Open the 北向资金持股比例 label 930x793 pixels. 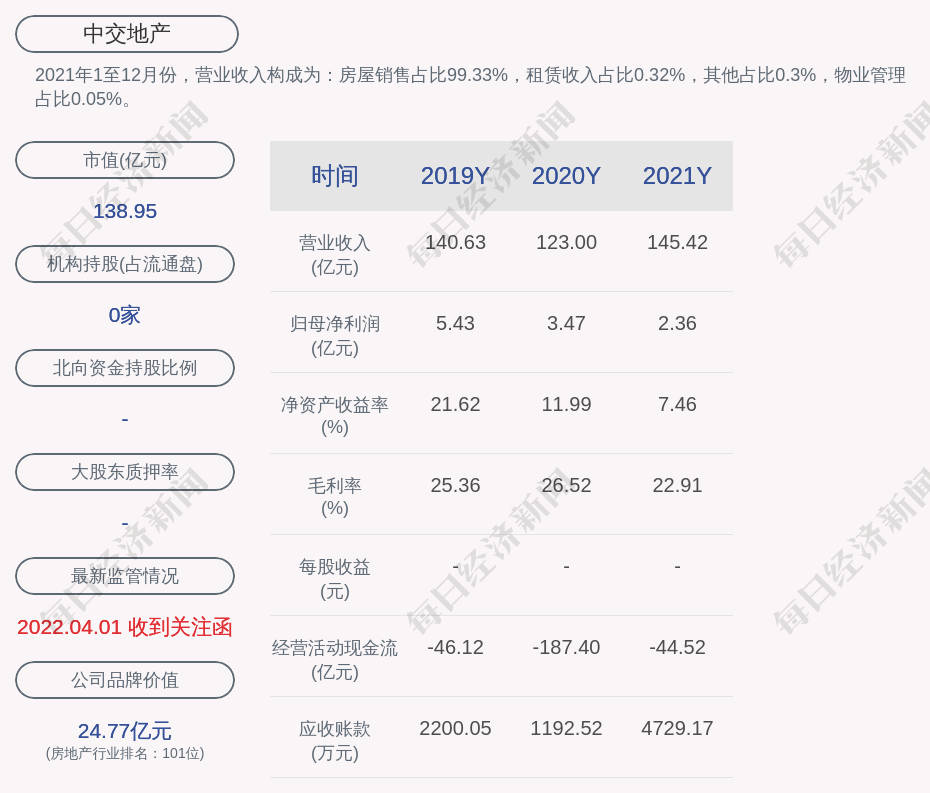coord(125,368)
